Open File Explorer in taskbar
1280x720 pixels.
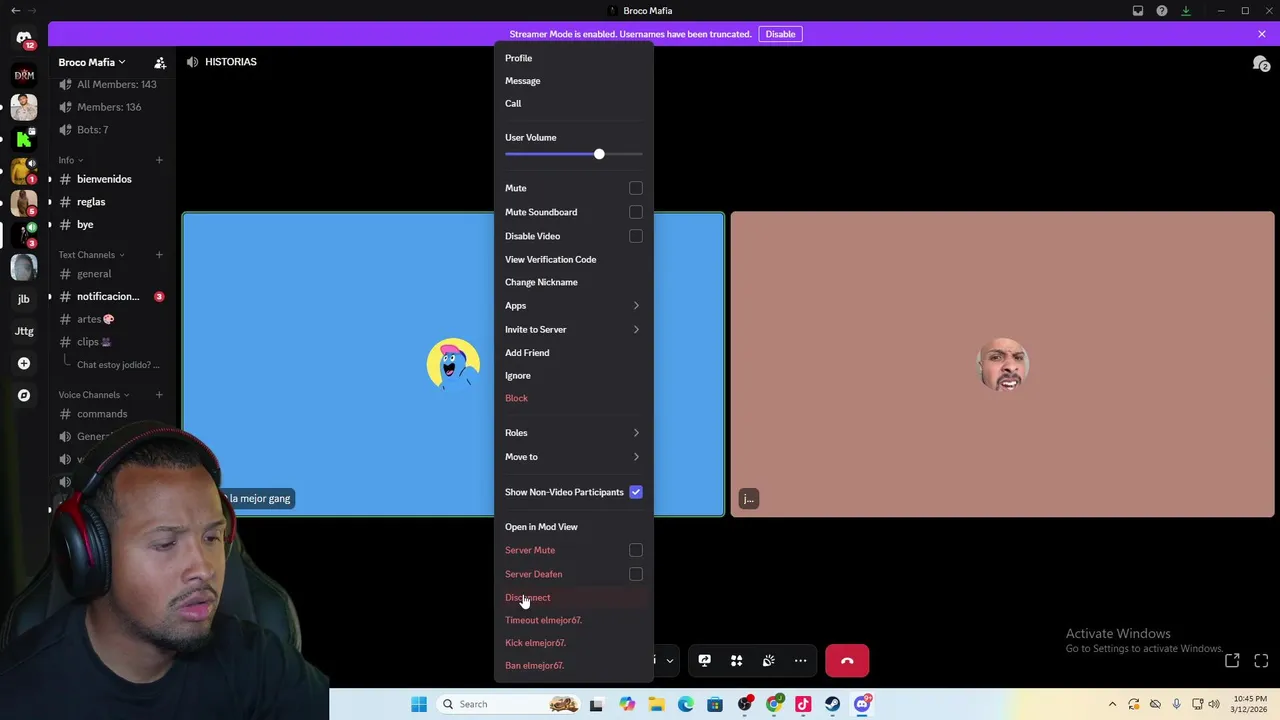pos(656,704)
